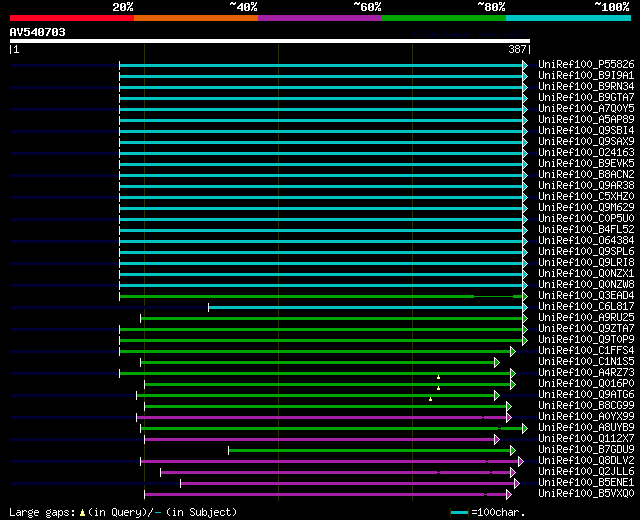Click the yellow gap marker below the Q9ATG6 bar

tap(430, 399)
